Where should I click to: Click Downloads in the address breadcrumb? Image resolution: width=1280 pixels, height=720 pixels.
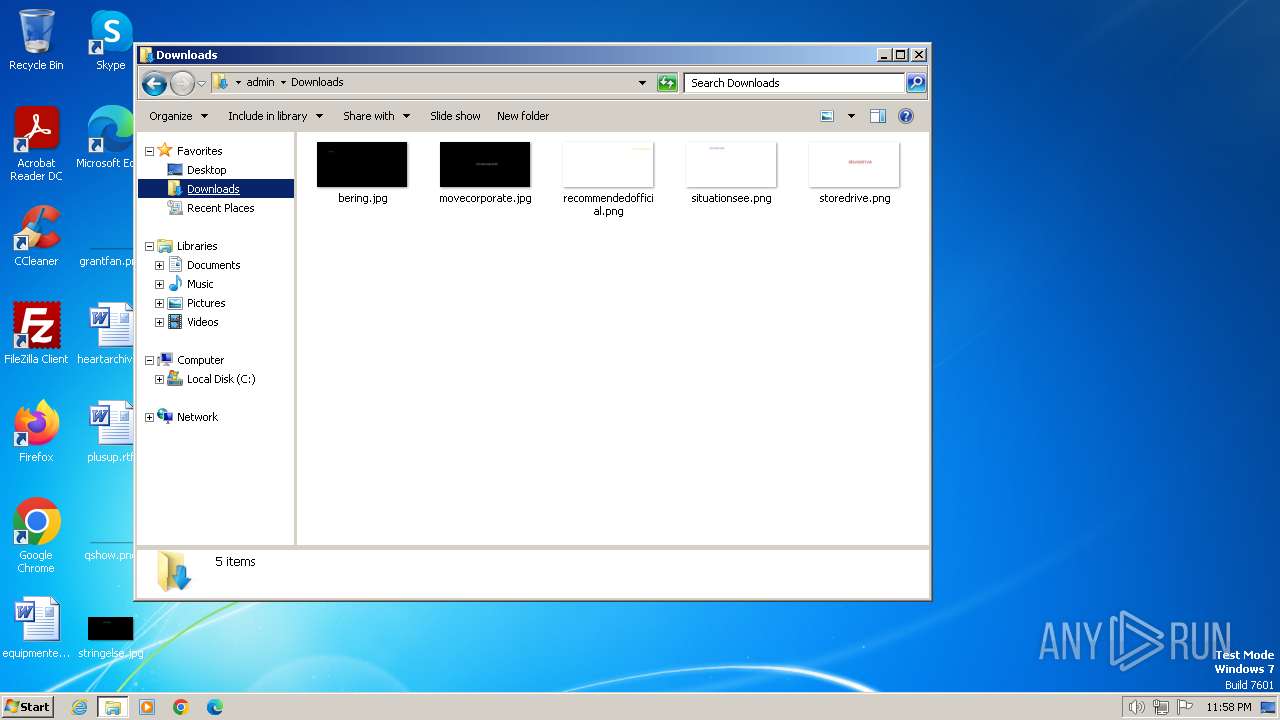pos(317,83)
